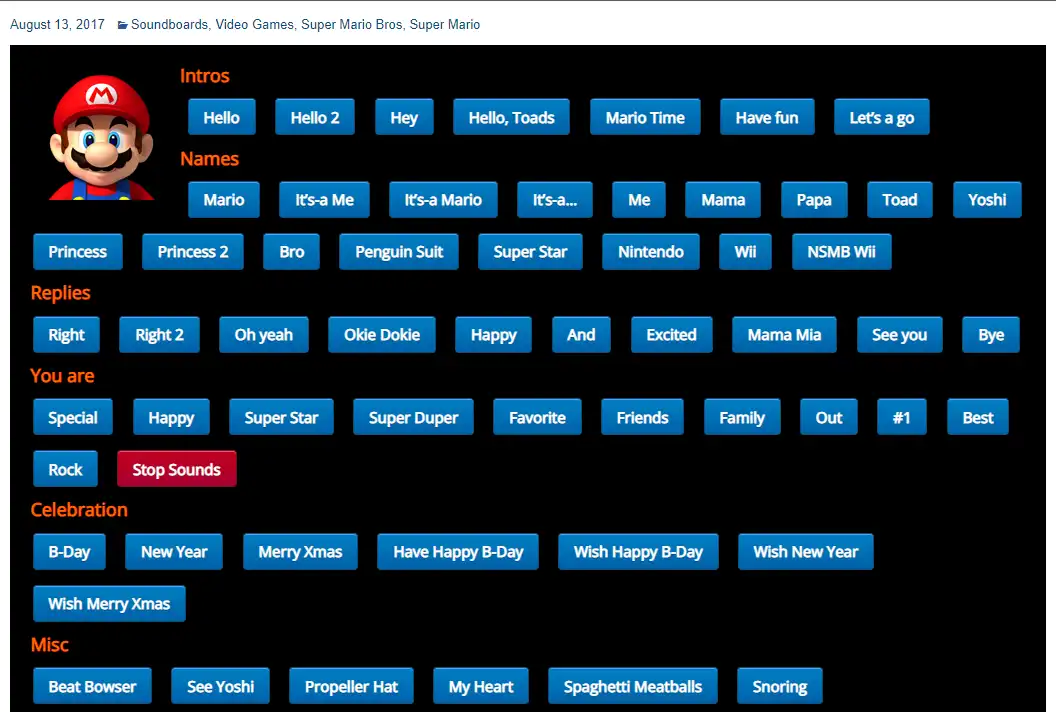This screenshot has width=1056, height=712.
Task: Play the Have fun sound
Action: click(x=767, y=117)
